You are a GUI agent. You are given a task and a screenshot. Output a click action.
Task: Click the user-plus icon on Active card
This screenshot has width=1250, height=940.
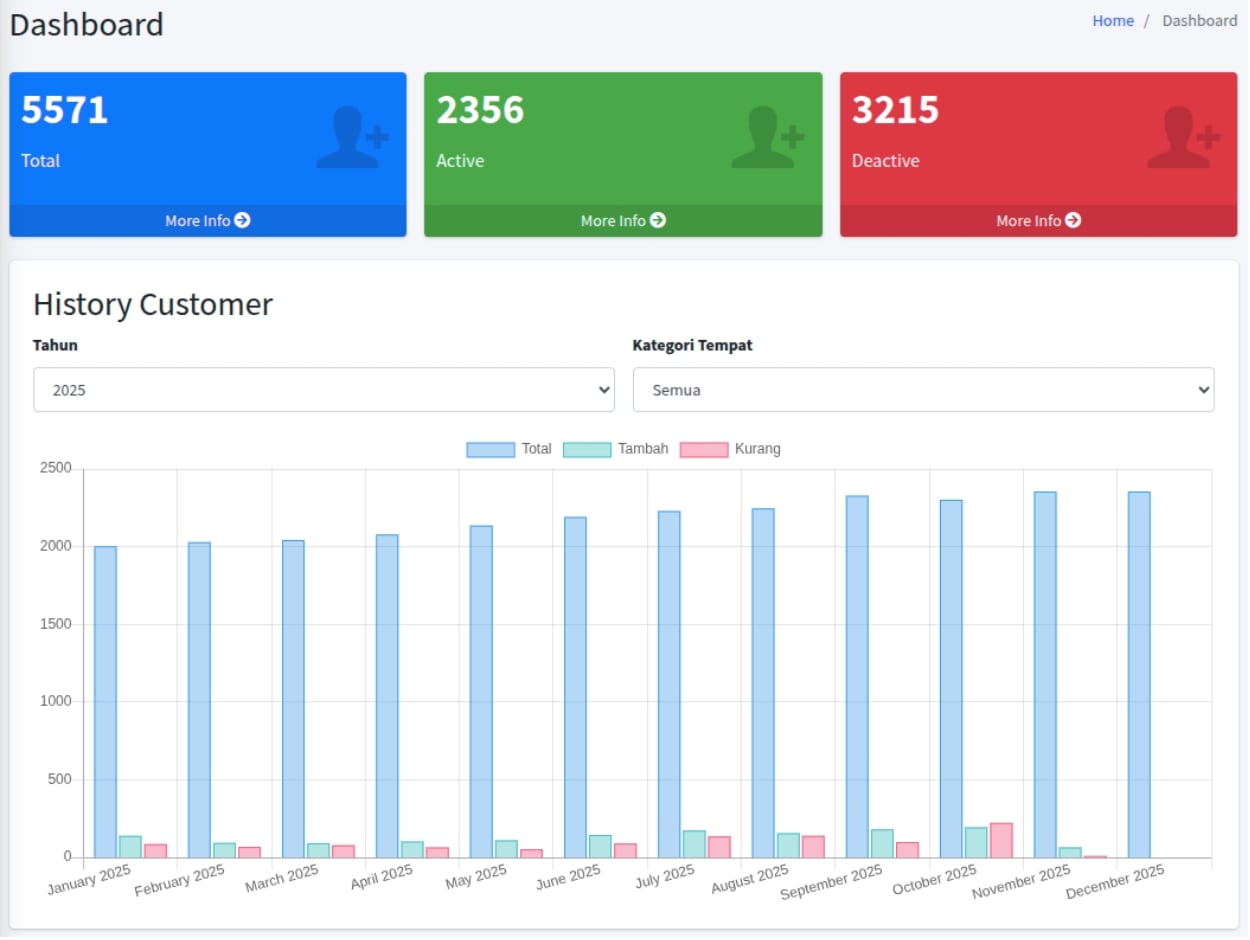(767, 138)
